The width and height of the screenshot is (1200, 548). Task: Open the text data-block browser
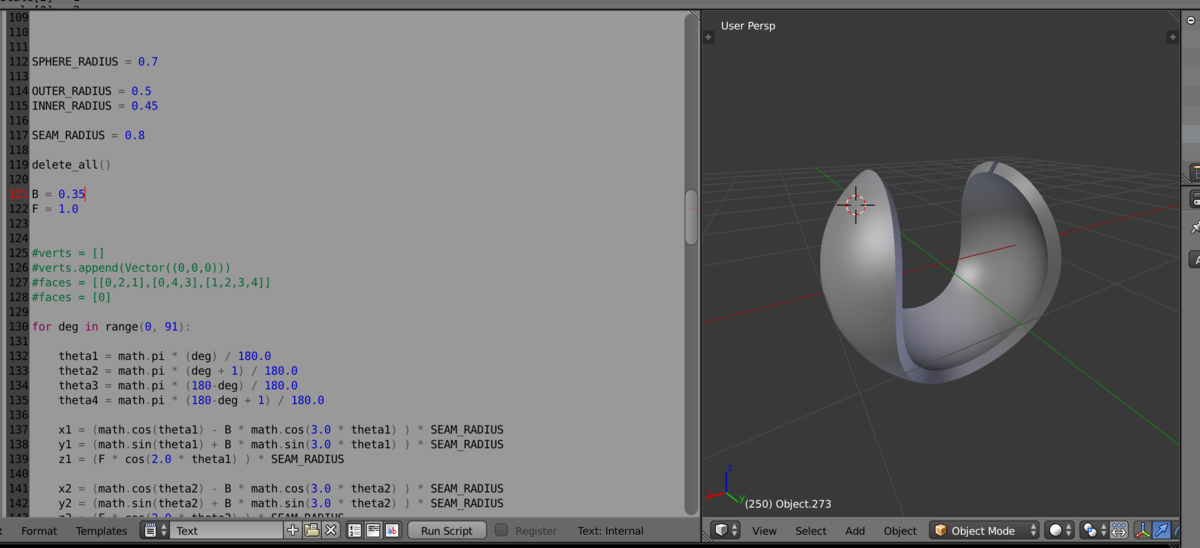pos(155,531)
